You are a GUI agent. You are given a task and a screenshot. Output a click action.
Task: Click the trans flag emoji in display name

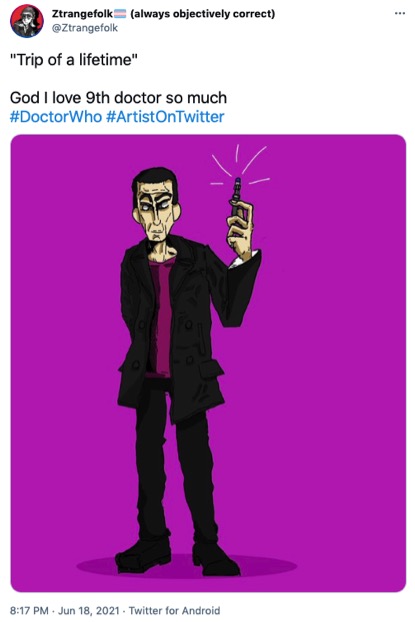(121, 14)
